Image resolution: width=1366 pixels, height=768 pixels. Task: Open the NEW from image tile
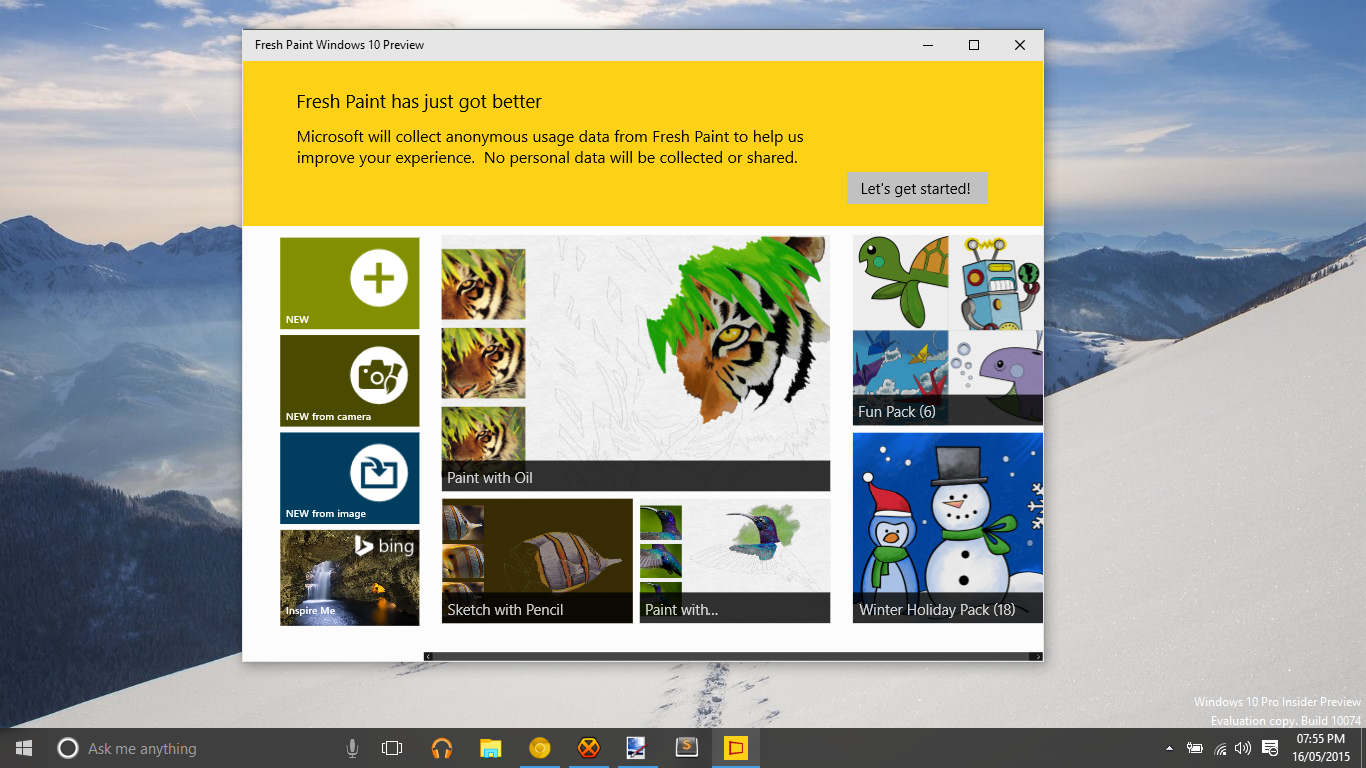tap(350, 478)
